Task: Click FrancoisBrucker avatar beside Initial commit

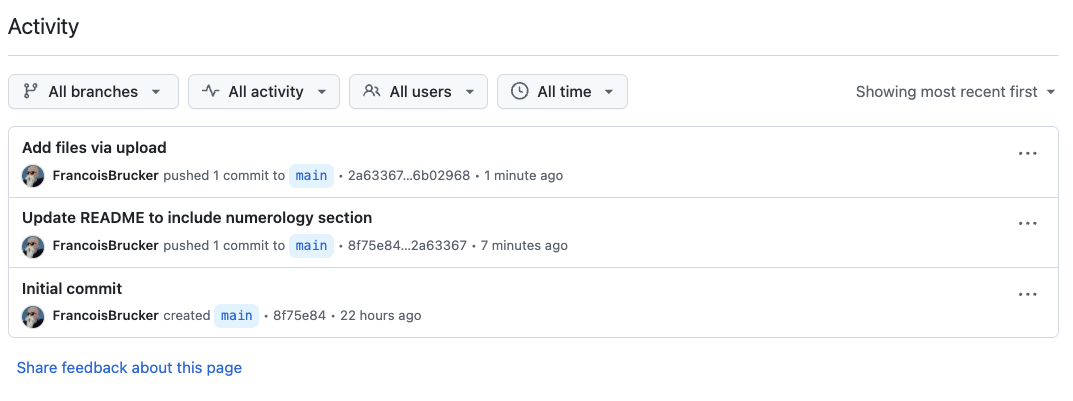Action: (x=33, y=316)
